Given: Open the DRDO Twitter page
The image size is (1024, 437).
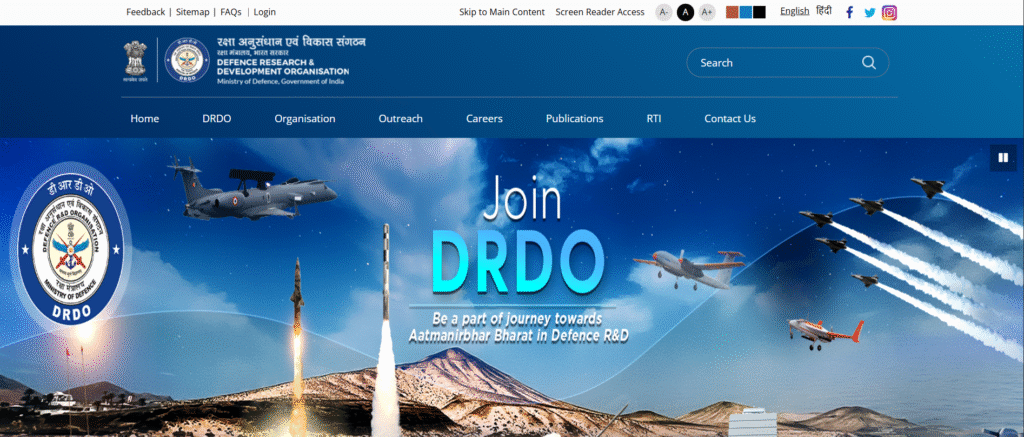Looking at the screenshot, I should 870,12.
